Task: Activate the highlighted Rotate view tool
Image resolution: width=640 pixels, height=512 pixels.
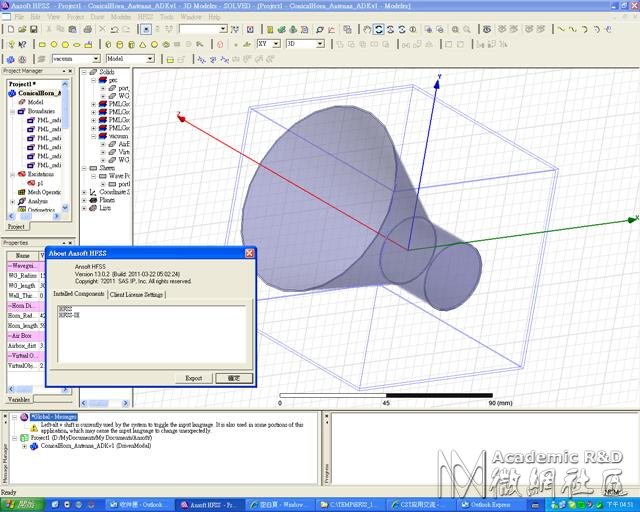Action: click(x=378, y=29)
